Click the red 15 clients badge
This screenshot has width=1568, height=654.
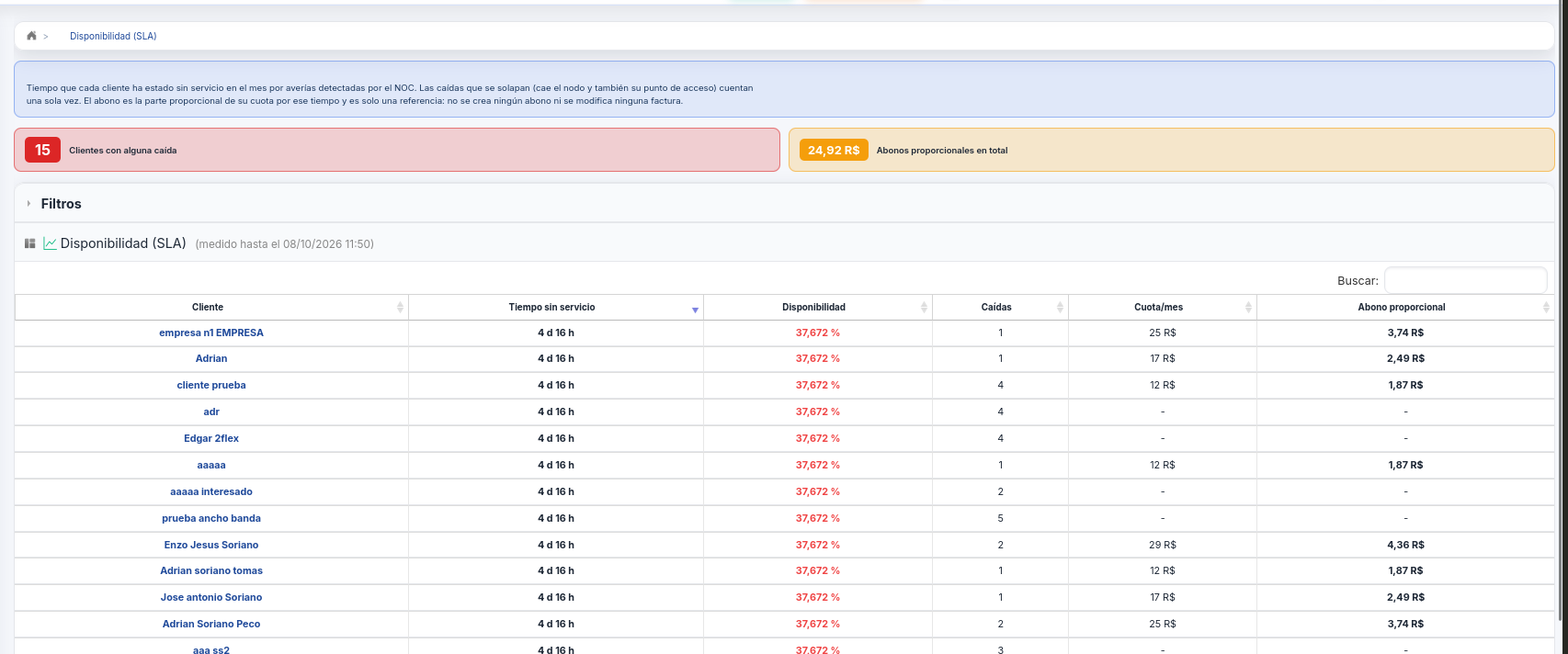coord(42,150)
